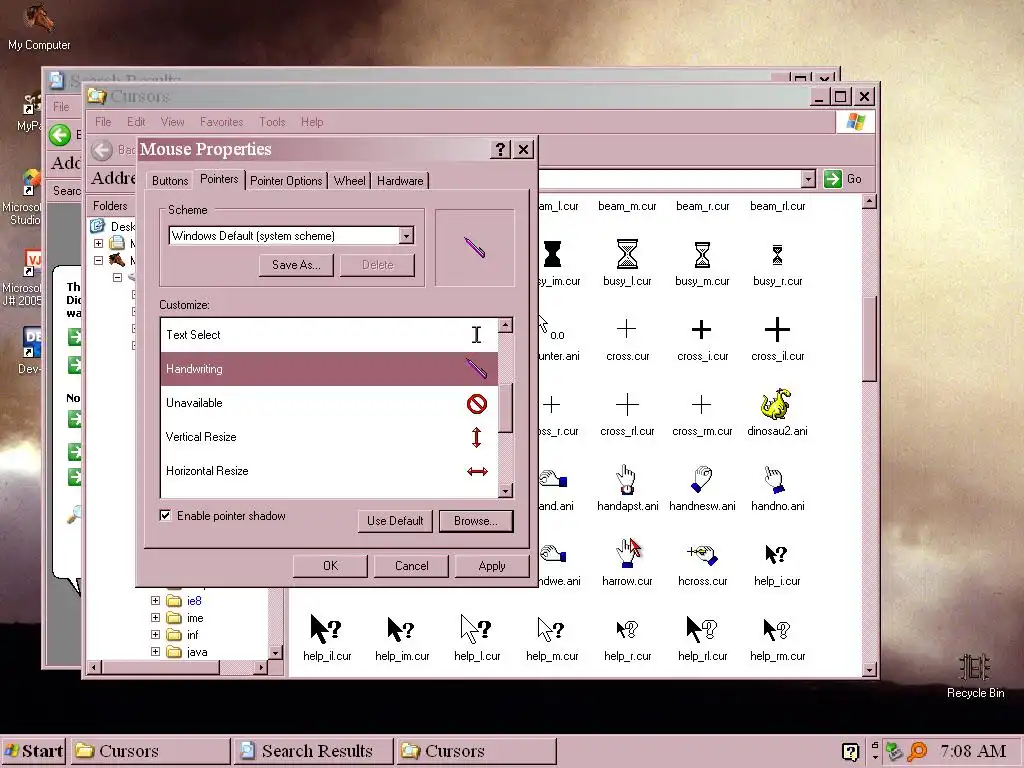Click the Save As... button
1024x768 pixels.
click(x=296, y=265)
